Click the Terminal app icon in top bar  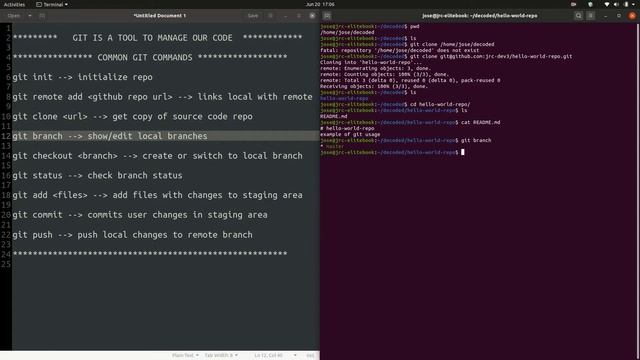click(39, 4)
